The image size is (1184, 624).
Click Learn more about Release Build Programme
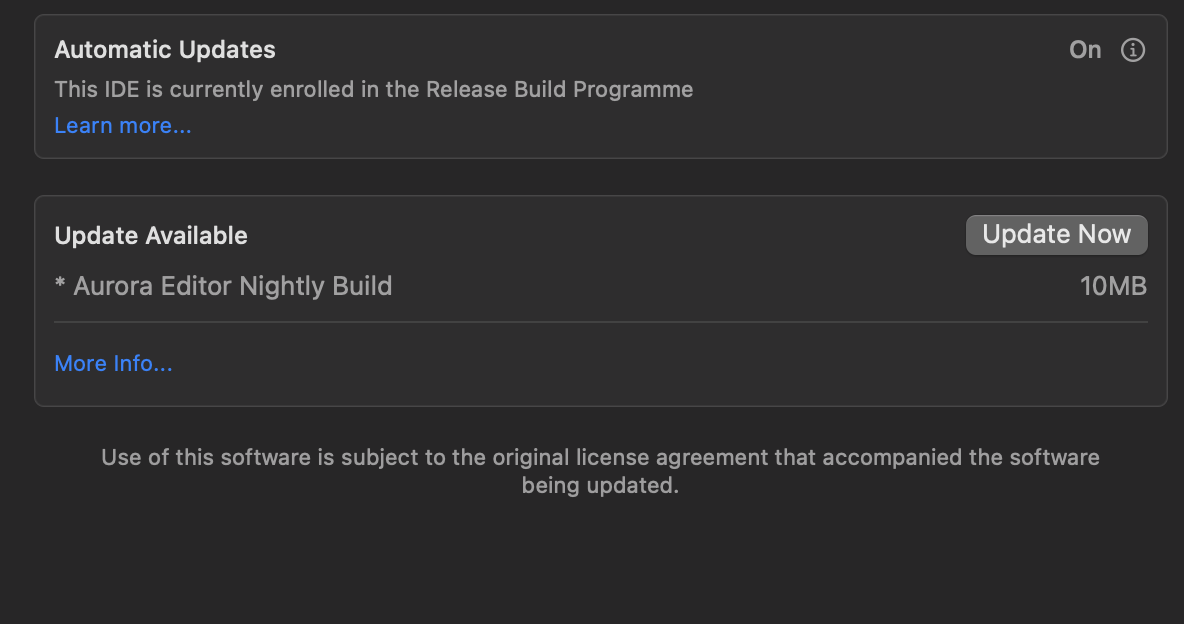122,125
